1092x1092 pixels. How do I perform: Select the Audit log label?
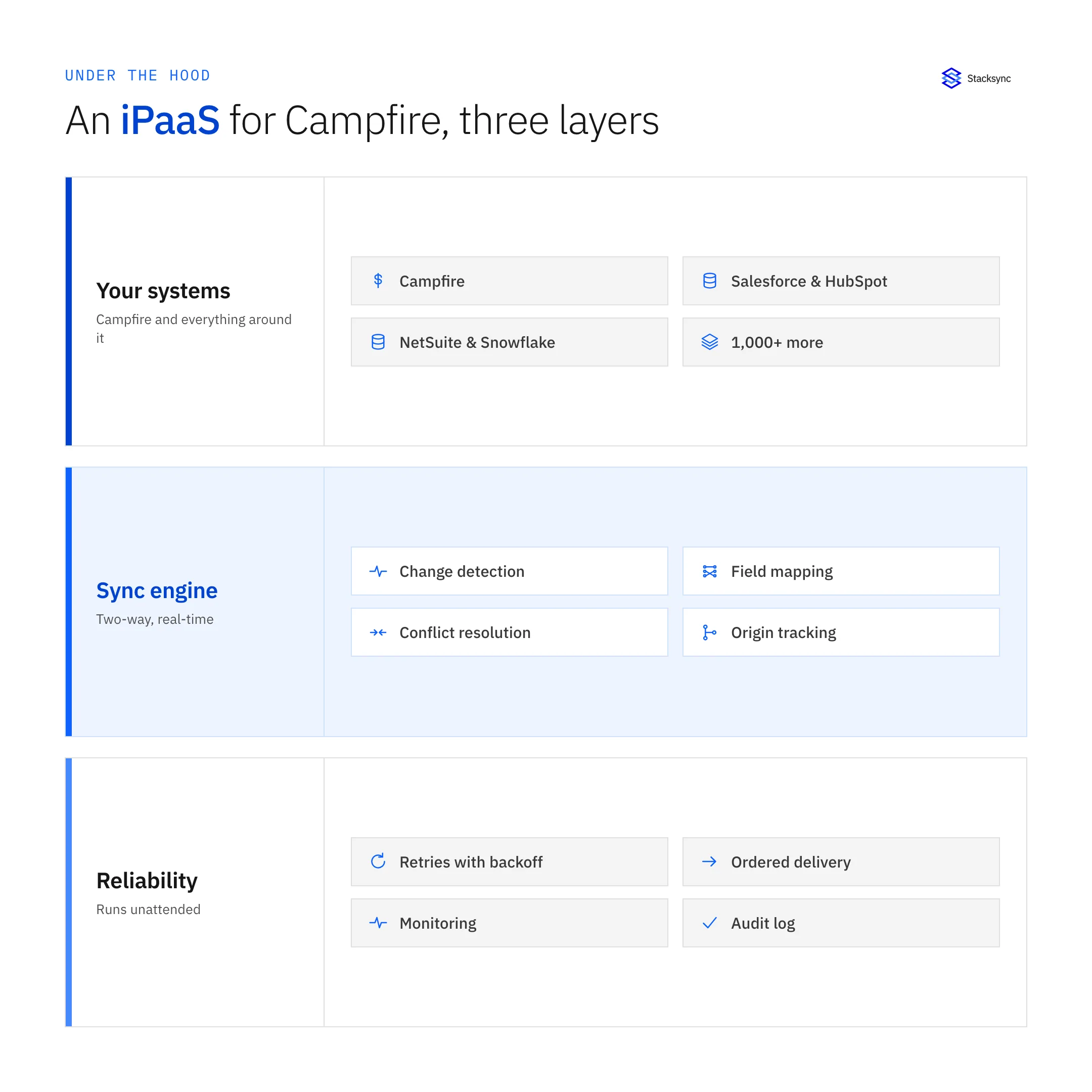(x=763, y=923)
